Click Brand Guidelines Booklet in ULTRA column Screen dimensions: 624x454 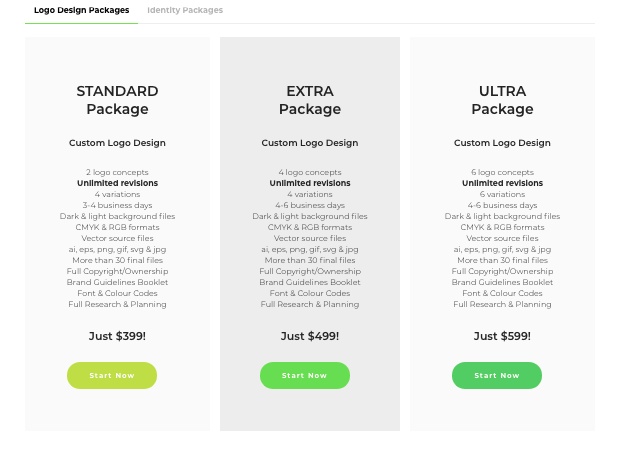coord(502,282)
